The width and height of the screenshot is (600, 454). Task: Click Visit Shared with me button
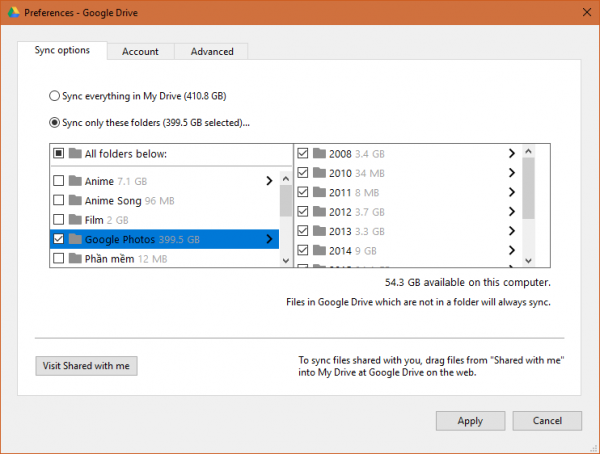(86, 366)
